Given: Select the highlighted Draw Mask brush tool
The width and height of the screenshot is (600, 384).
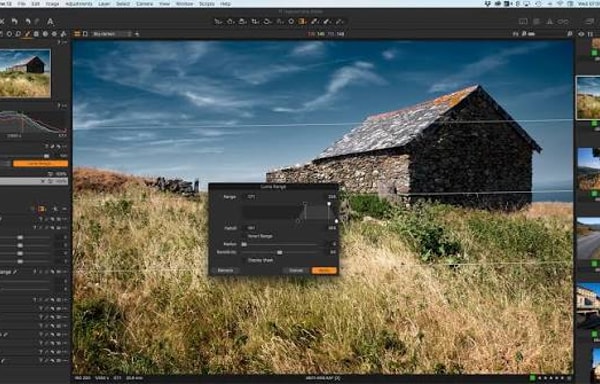Looking at the screenshot, I should [x=302, y=21].
